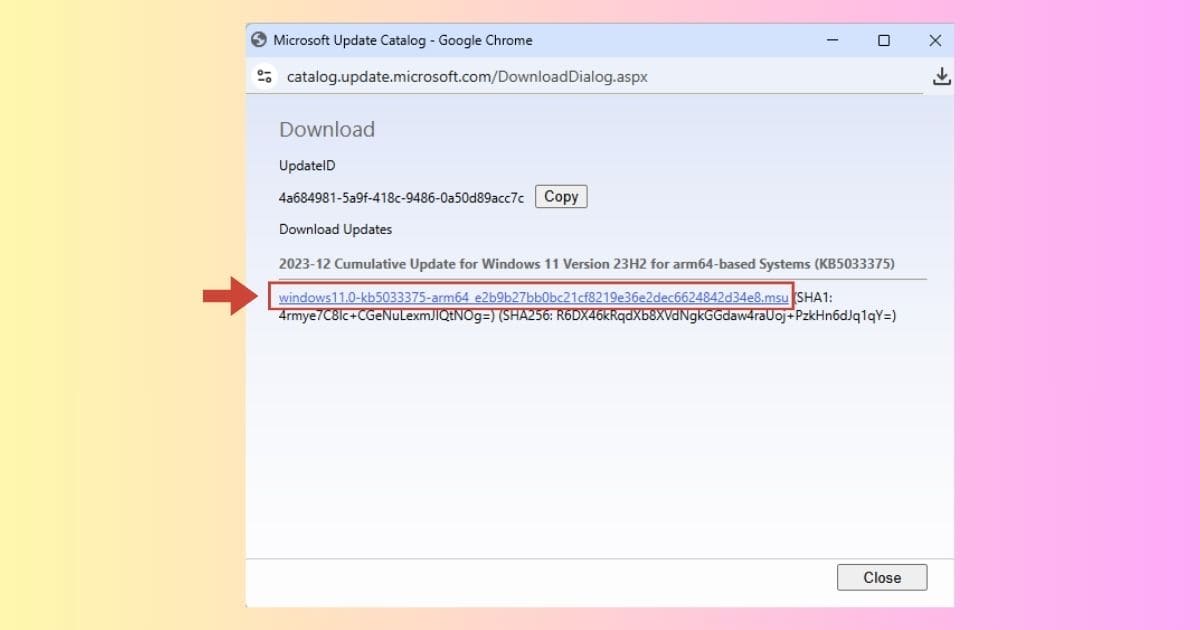Click the Download heading text
The image size is (1200, 630).
(327, 129)
